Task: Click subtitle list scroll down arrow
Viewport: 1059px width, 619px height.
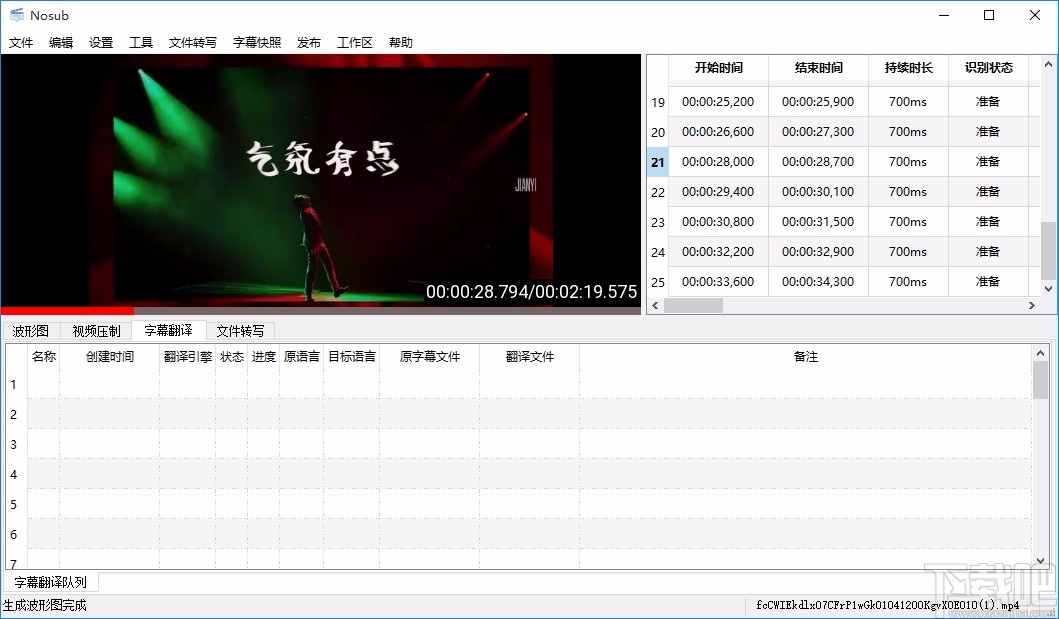Action: click(x=1048, y=289)
